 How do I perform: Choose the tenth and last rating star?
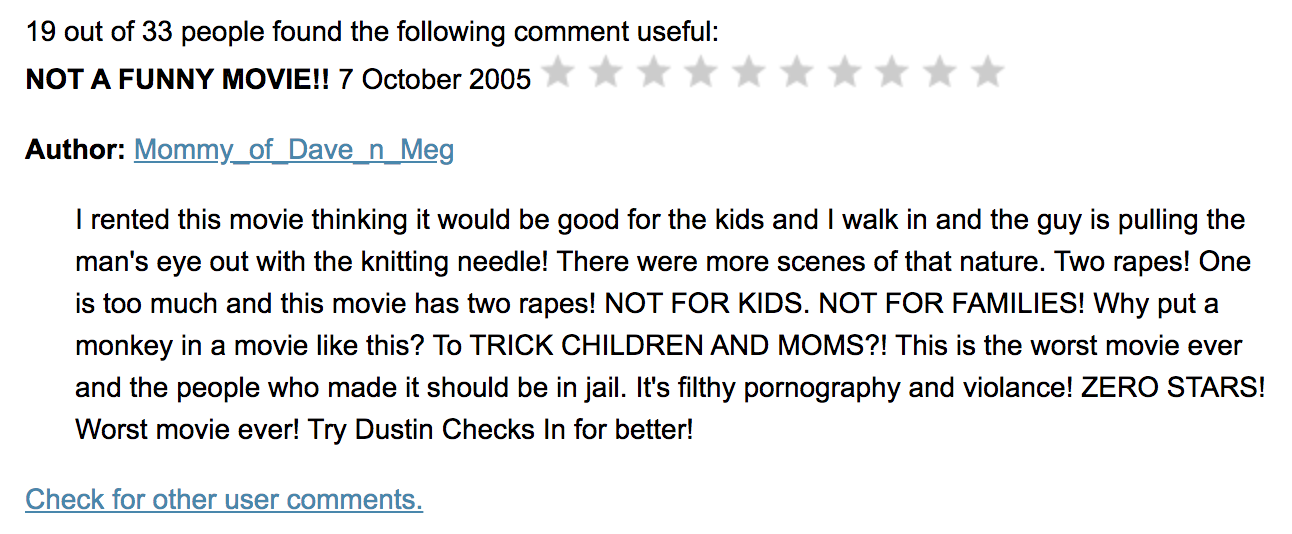pyautogui.click(x=988, y=72)
